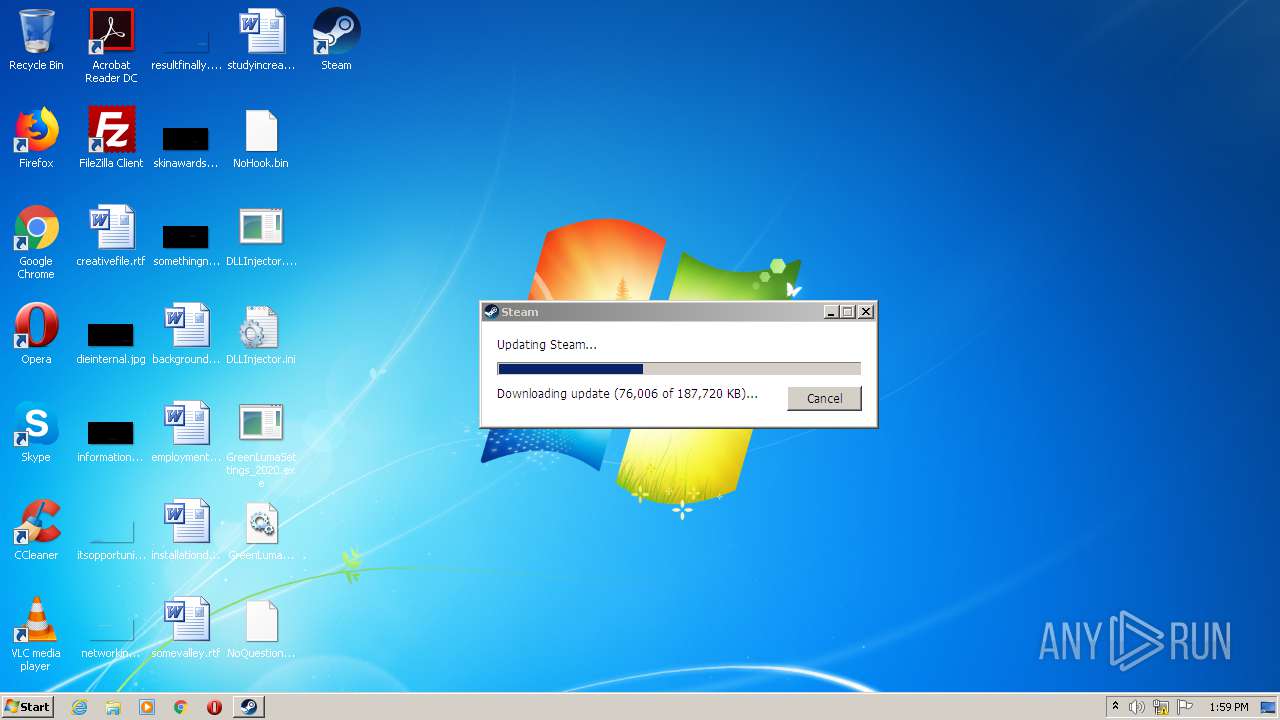Select the NoQuestion... file icon

[261, 629]
